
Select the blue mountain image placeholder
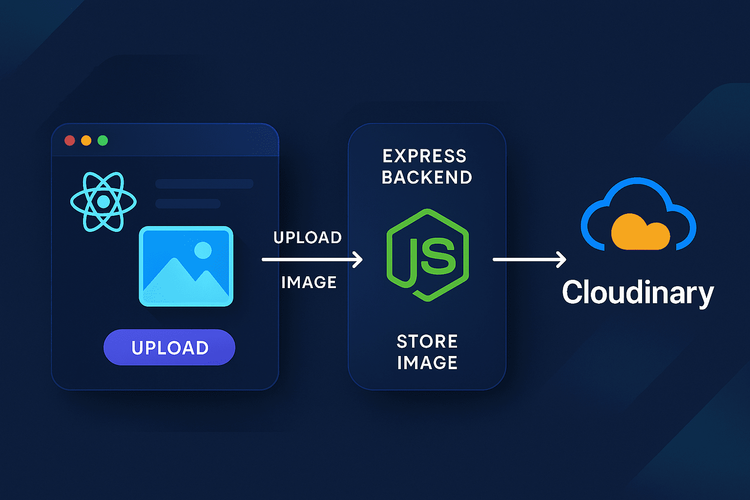(x=186, y=267)
